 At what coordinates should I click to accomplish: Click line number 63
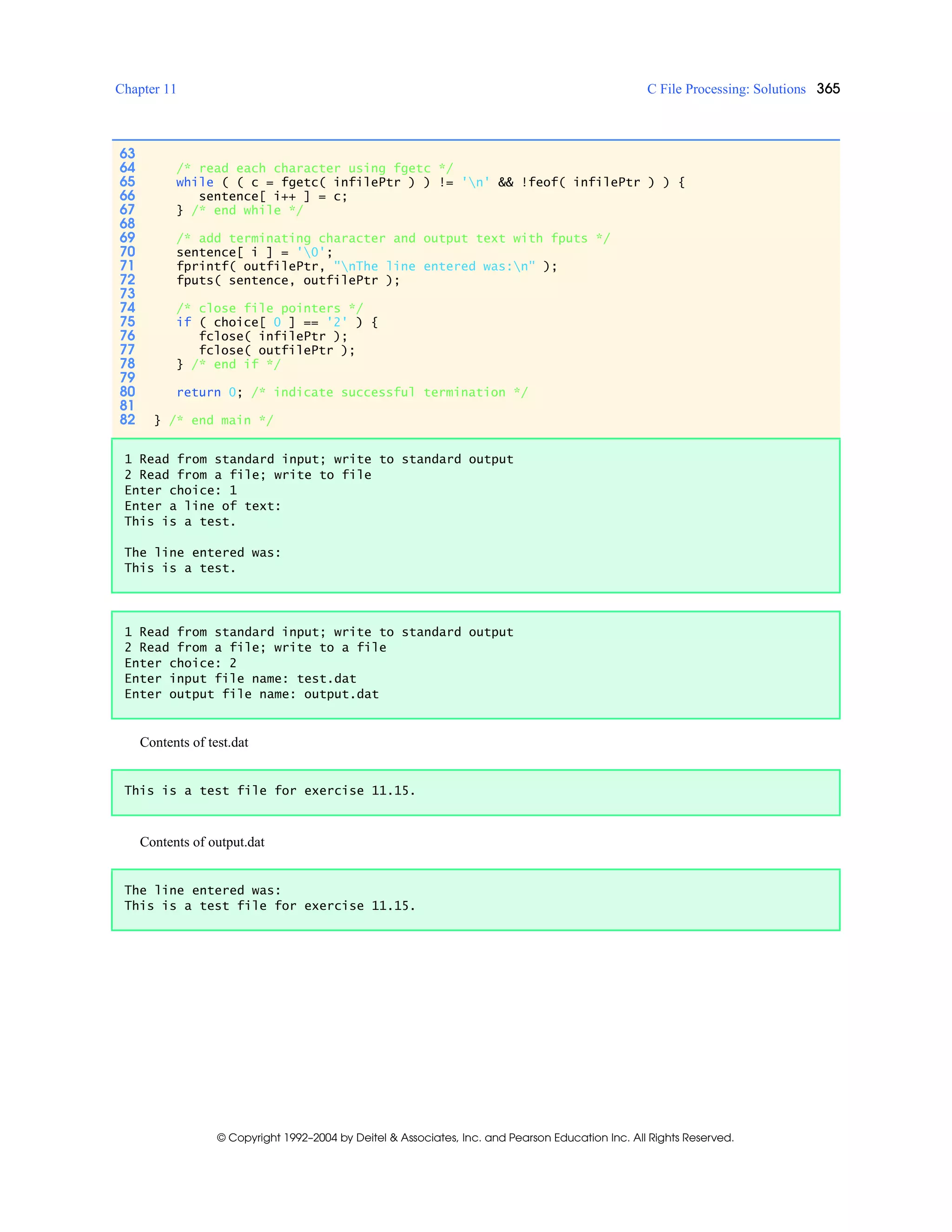127,153
